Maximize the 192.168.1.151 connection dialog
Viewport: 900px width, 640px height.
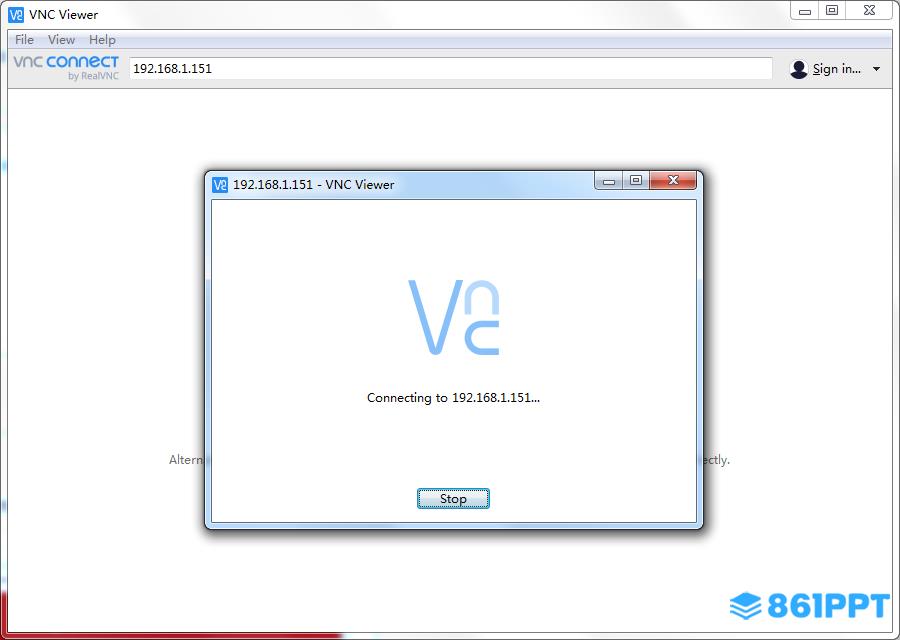636,180
